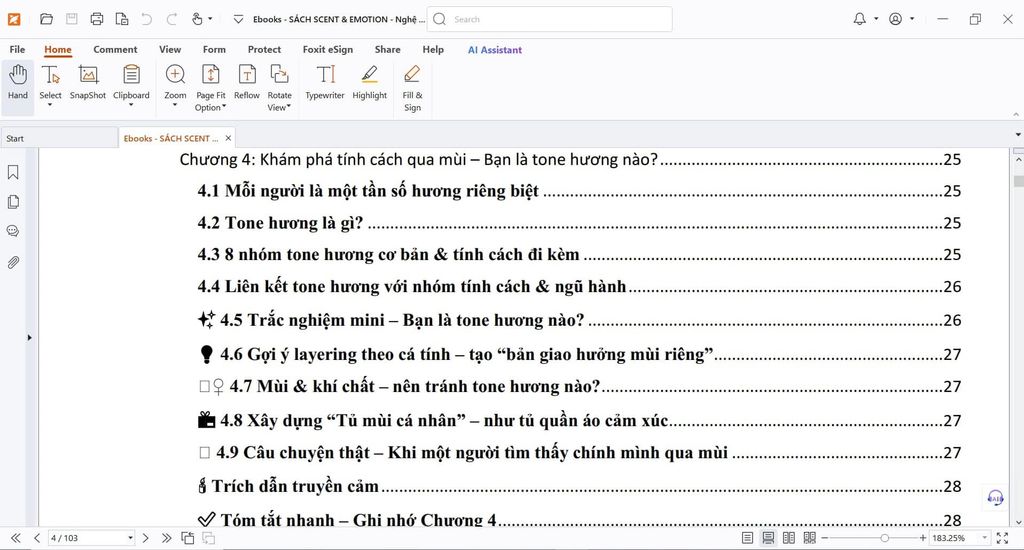Go to the first page
Screen dimensions: 1024x550
click(x=16, y=538)
